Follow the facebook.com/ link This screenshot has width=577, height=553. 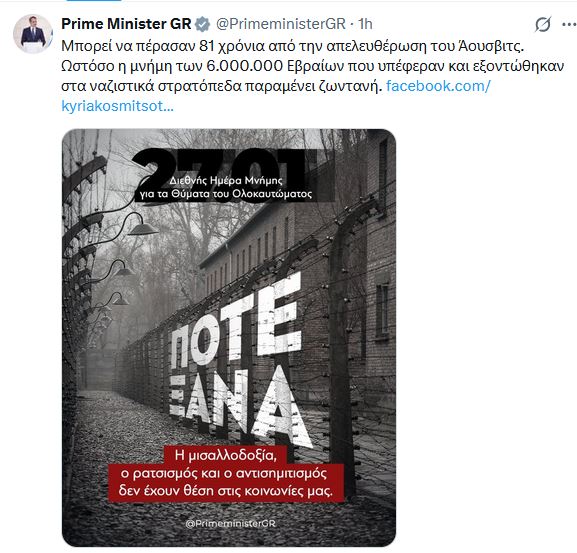point(438,86)
